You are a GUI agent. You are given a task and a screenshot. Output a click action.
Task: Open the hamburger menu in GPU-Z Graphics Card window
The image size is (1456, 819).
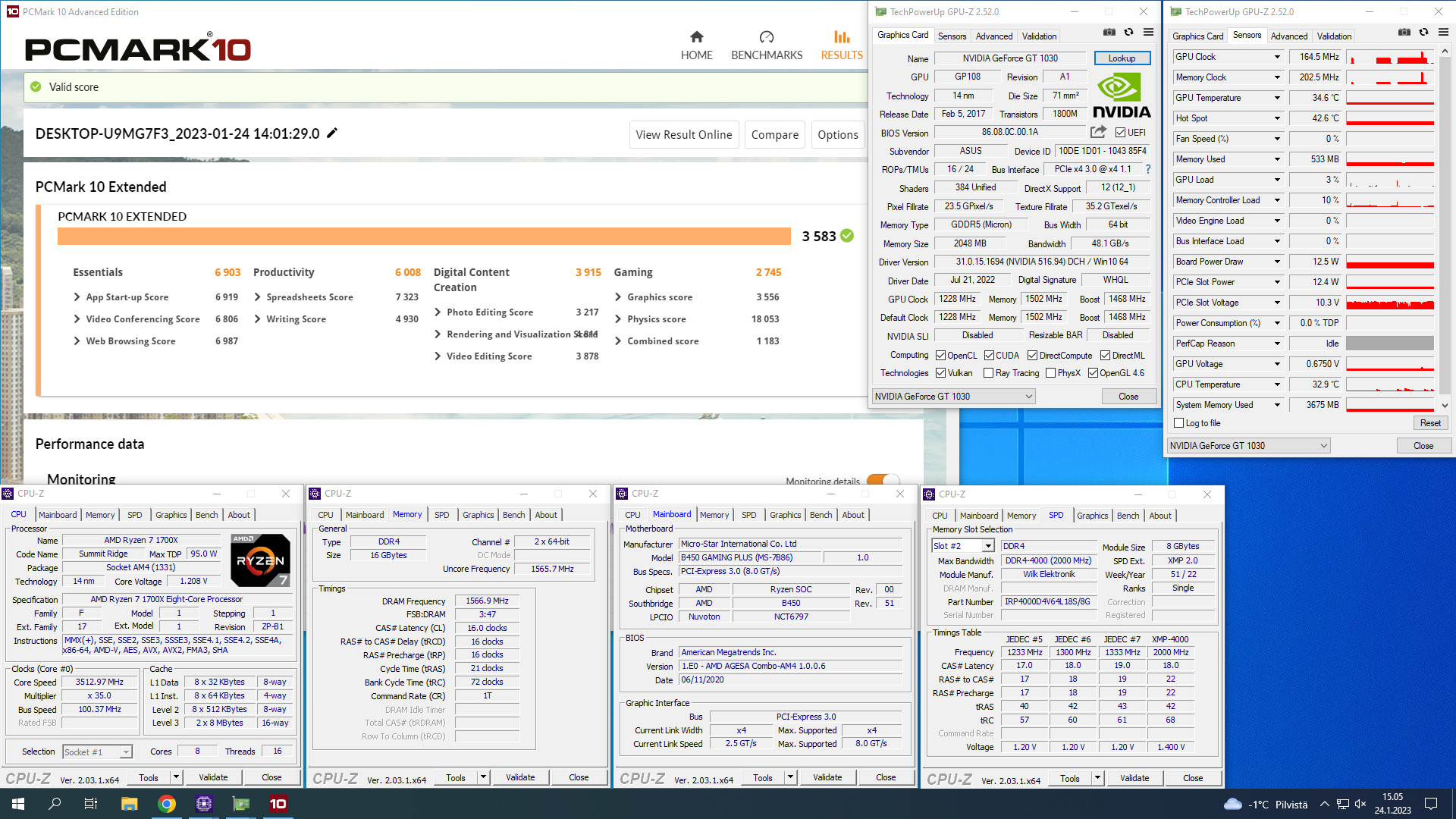[x=1149, y=33]
